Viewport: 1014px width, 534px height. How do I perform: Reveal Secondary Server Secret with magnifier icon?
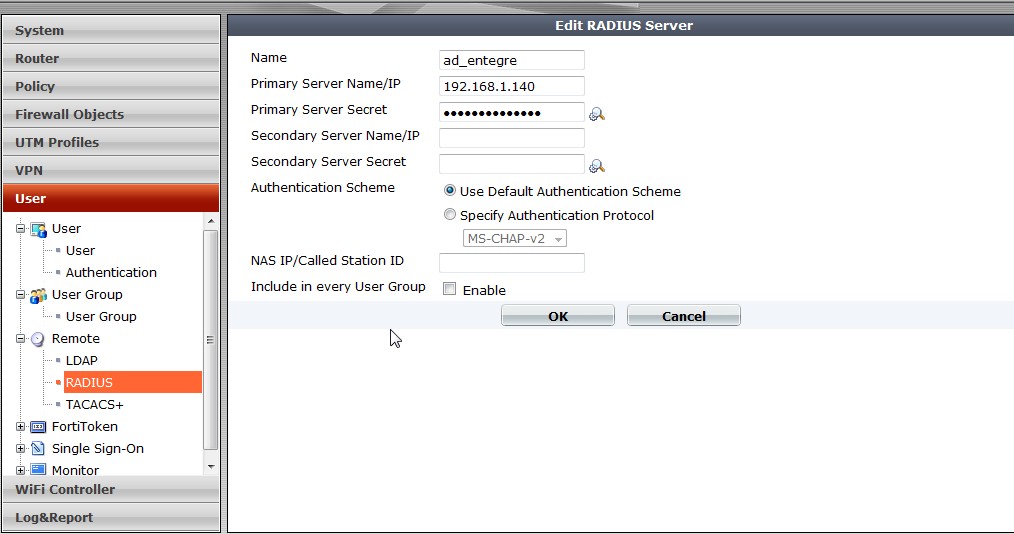tap(597, 166)
